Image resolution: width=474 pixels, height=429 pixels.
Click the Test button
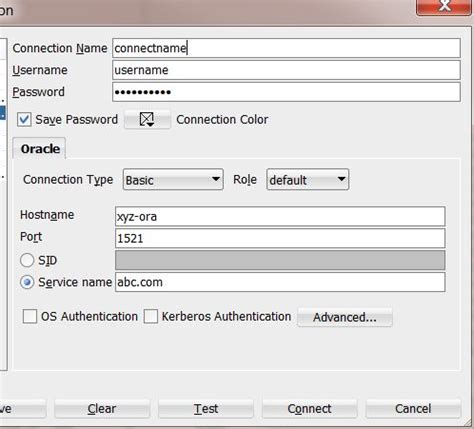pos(206,409)
